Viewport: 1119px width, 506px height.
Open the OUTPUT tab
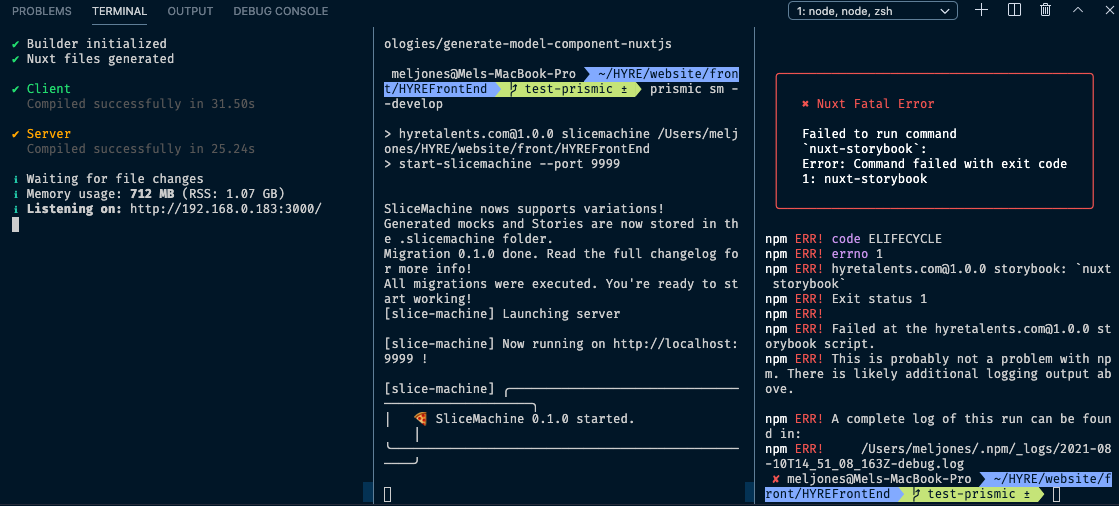tap(190, 11)
